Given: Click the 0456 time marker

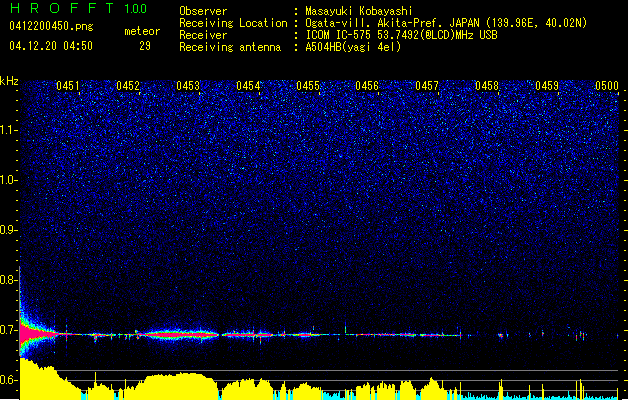Looking at the screenshot, I should point(367,86).
